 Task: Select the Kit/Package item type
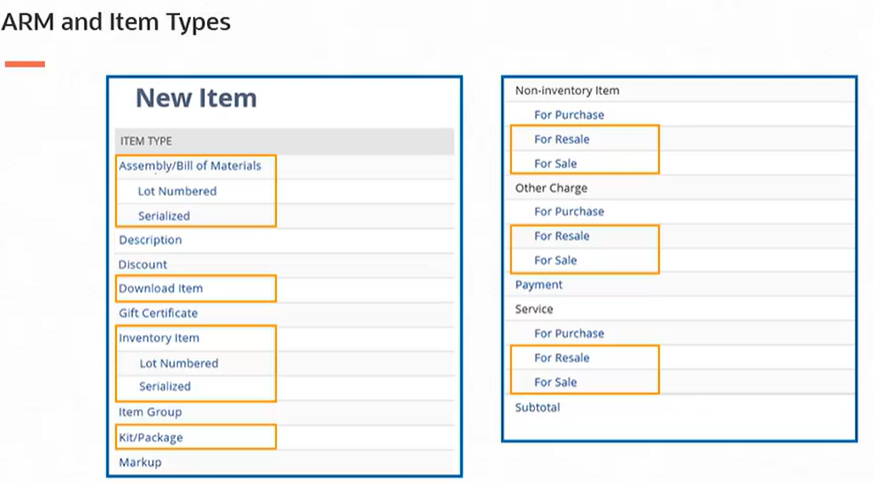coord(151,437)
